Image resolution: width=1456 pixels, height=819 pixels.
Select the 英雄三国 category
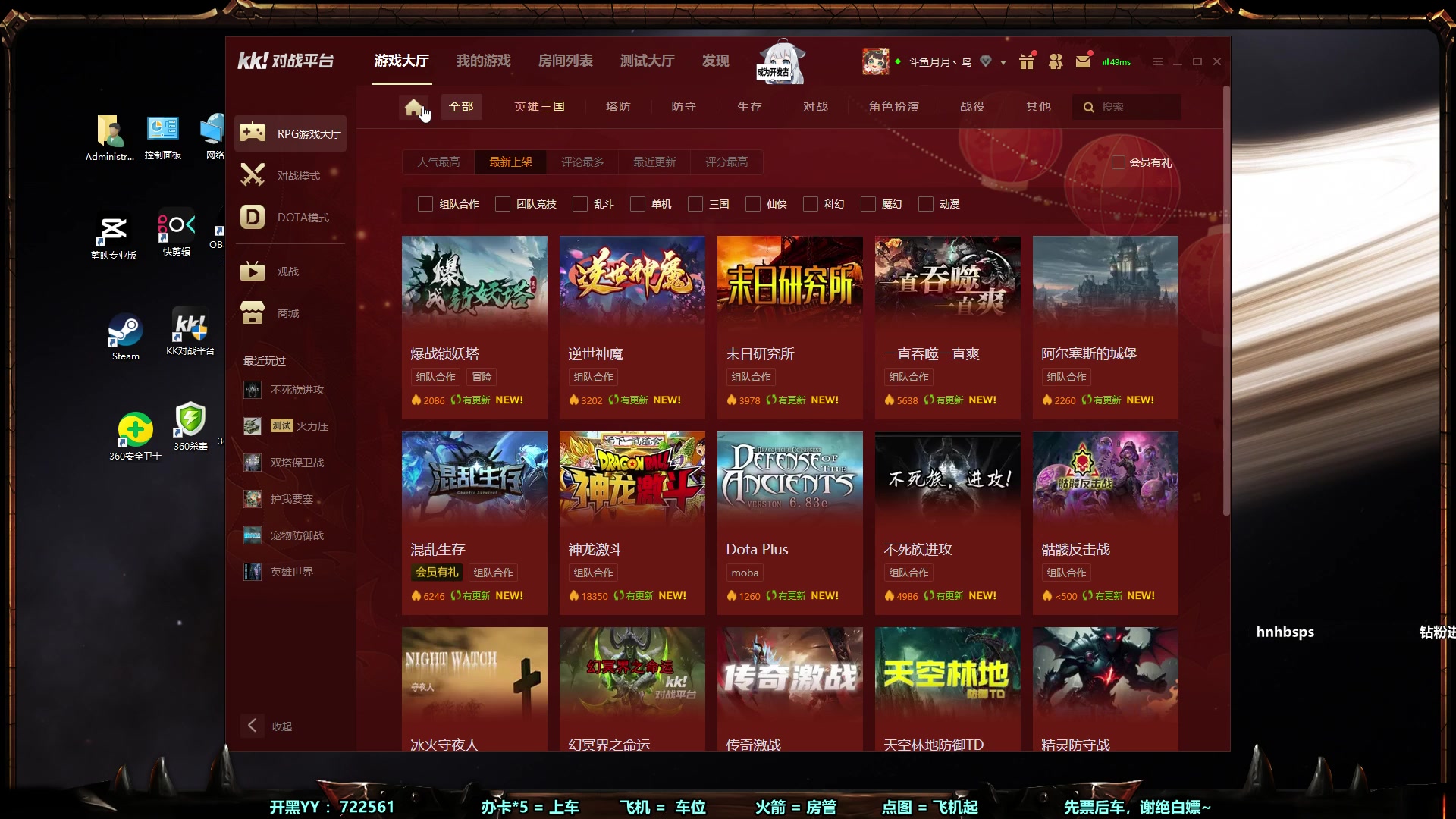point(539,107)
